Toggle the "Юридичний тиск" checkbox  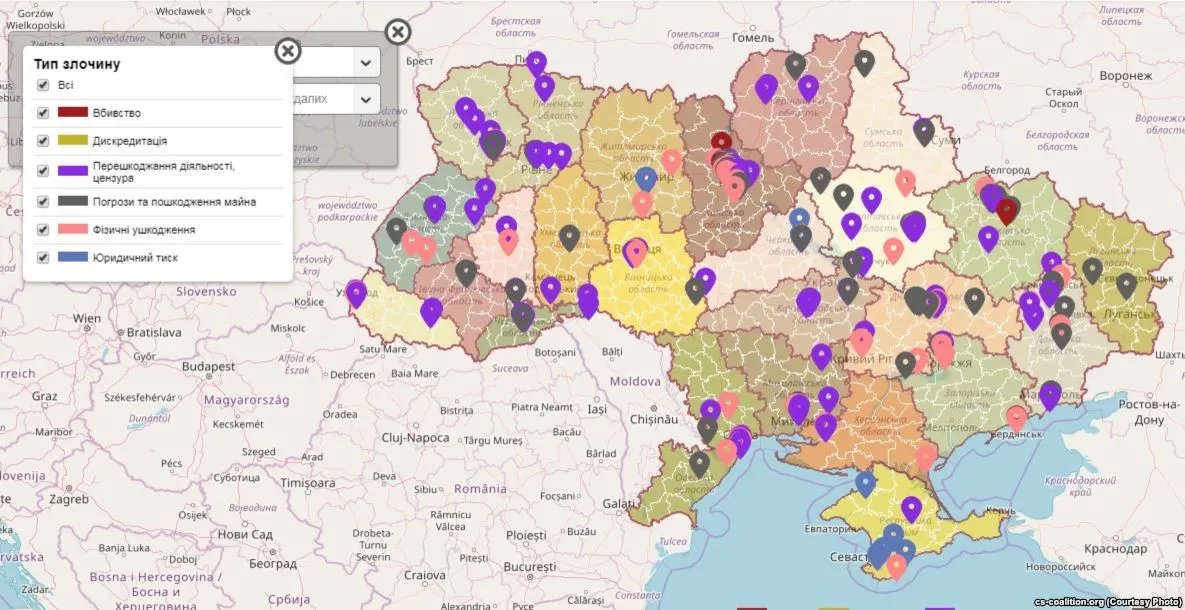[x=41, y=257]
